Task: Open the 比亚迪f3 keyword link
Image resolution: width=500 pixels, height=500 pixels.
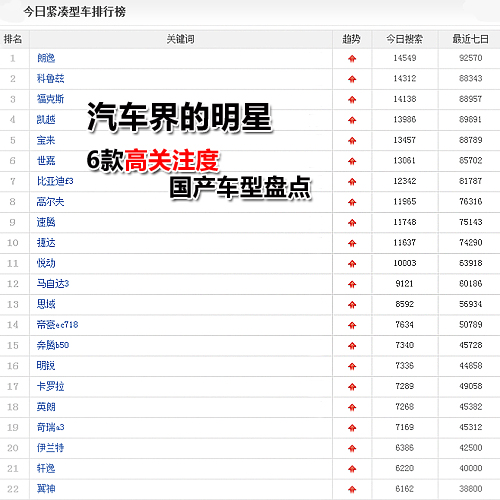Action: [x=55, y=181]
